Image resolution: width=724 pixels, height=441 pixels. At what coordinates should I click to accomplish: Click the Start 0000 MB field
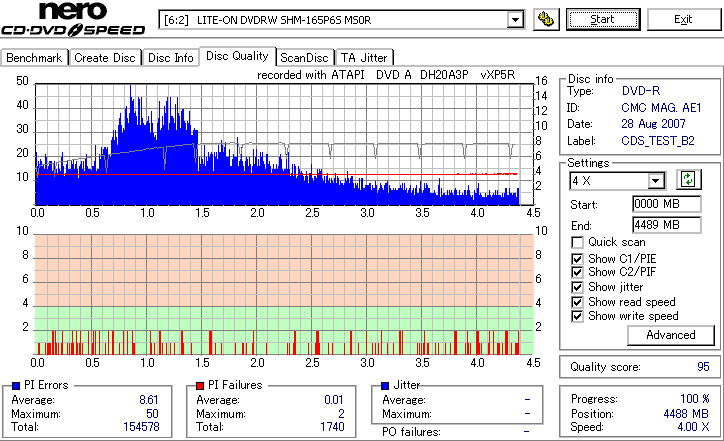pos(666,204)
